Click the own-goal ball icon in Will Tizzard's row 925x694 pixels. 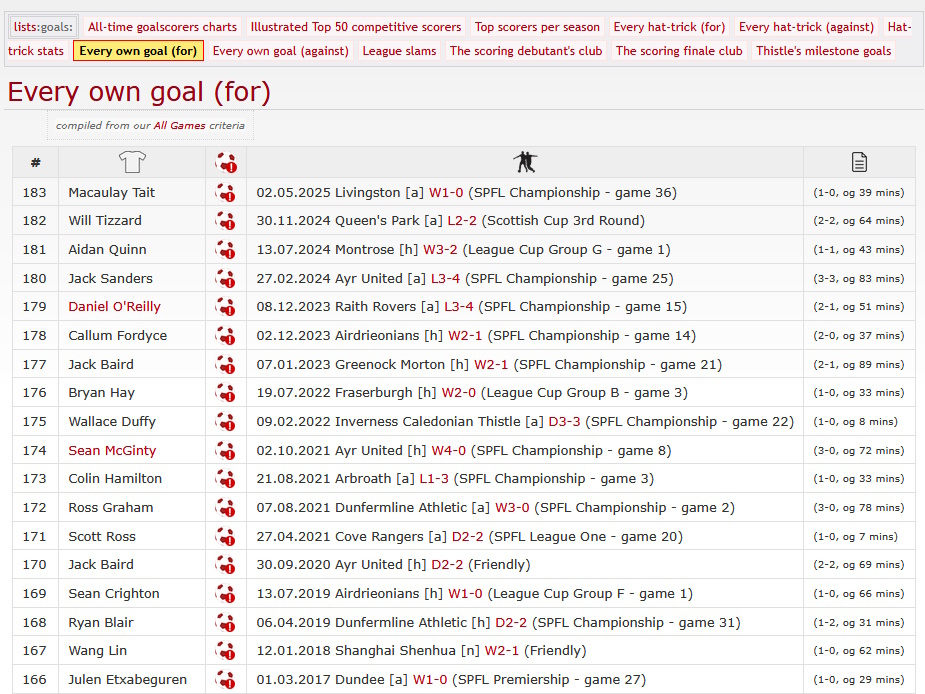[x=226, y=221]
